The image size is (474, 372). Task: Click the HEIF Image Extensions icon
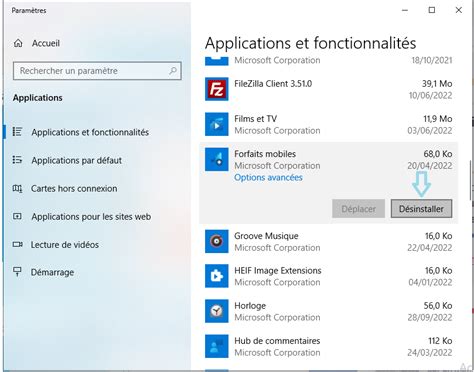pos(217,276)
